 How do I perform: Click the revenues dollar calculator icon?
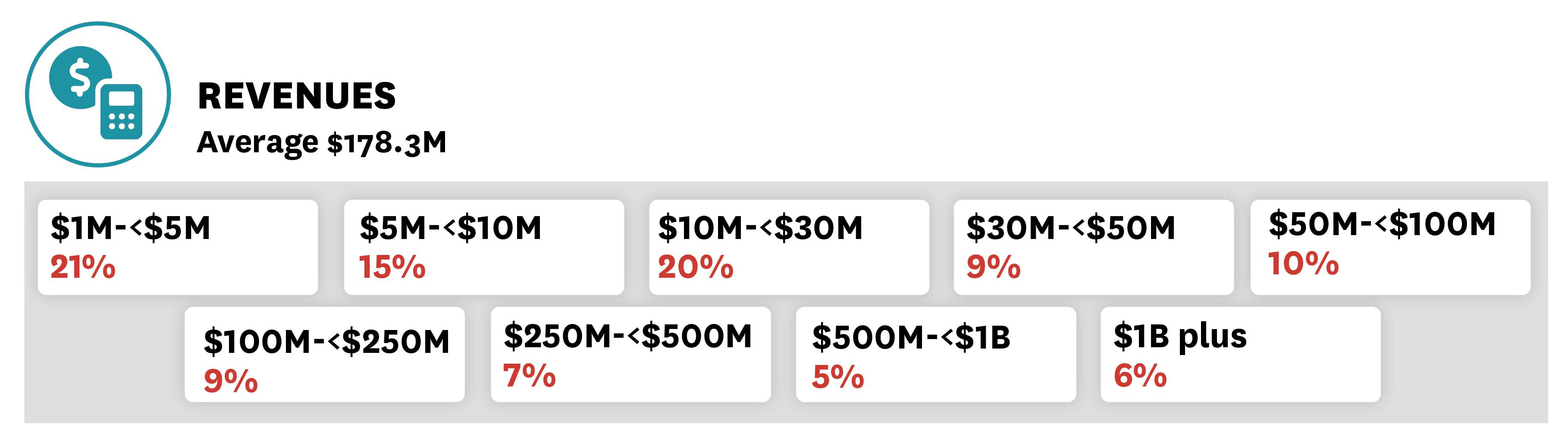click(x=98, y=94)
